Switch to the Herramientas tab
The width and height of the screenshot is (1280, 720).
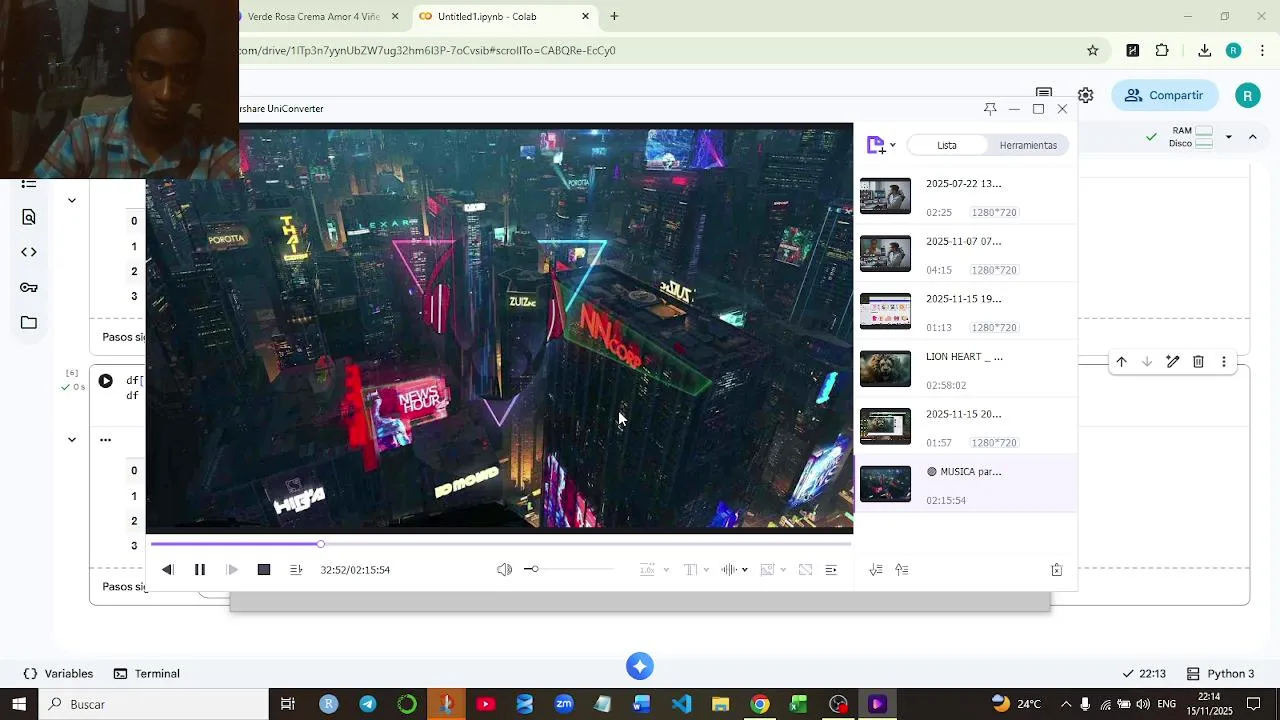[1028, 145]
